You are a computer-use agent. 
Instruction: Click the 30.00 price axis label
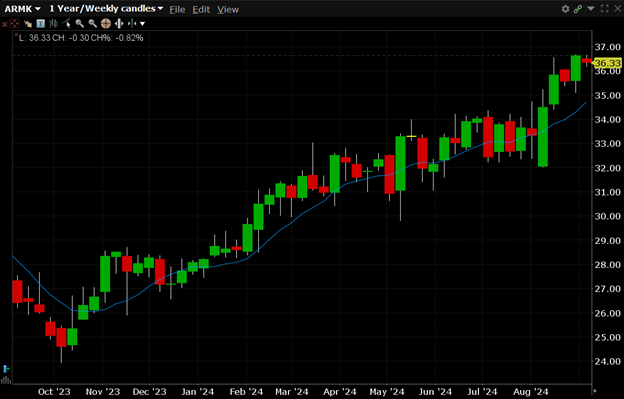point(607,216)
